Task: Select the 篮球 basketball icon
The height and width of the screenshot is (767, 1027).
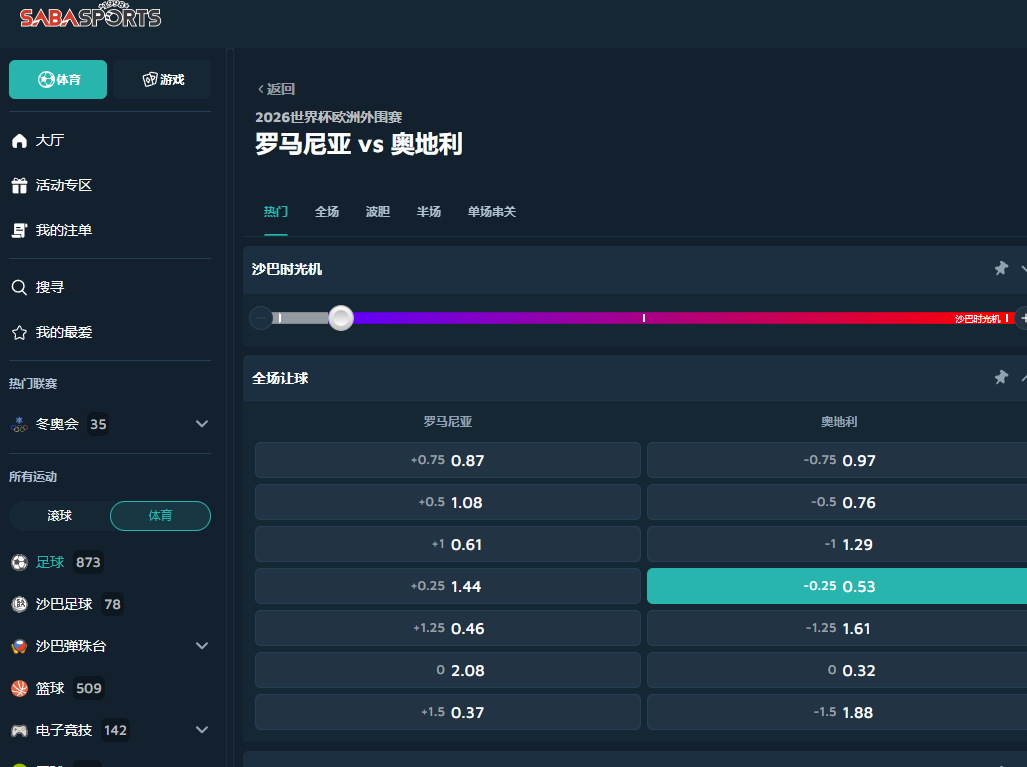Action: click(19, 688)
